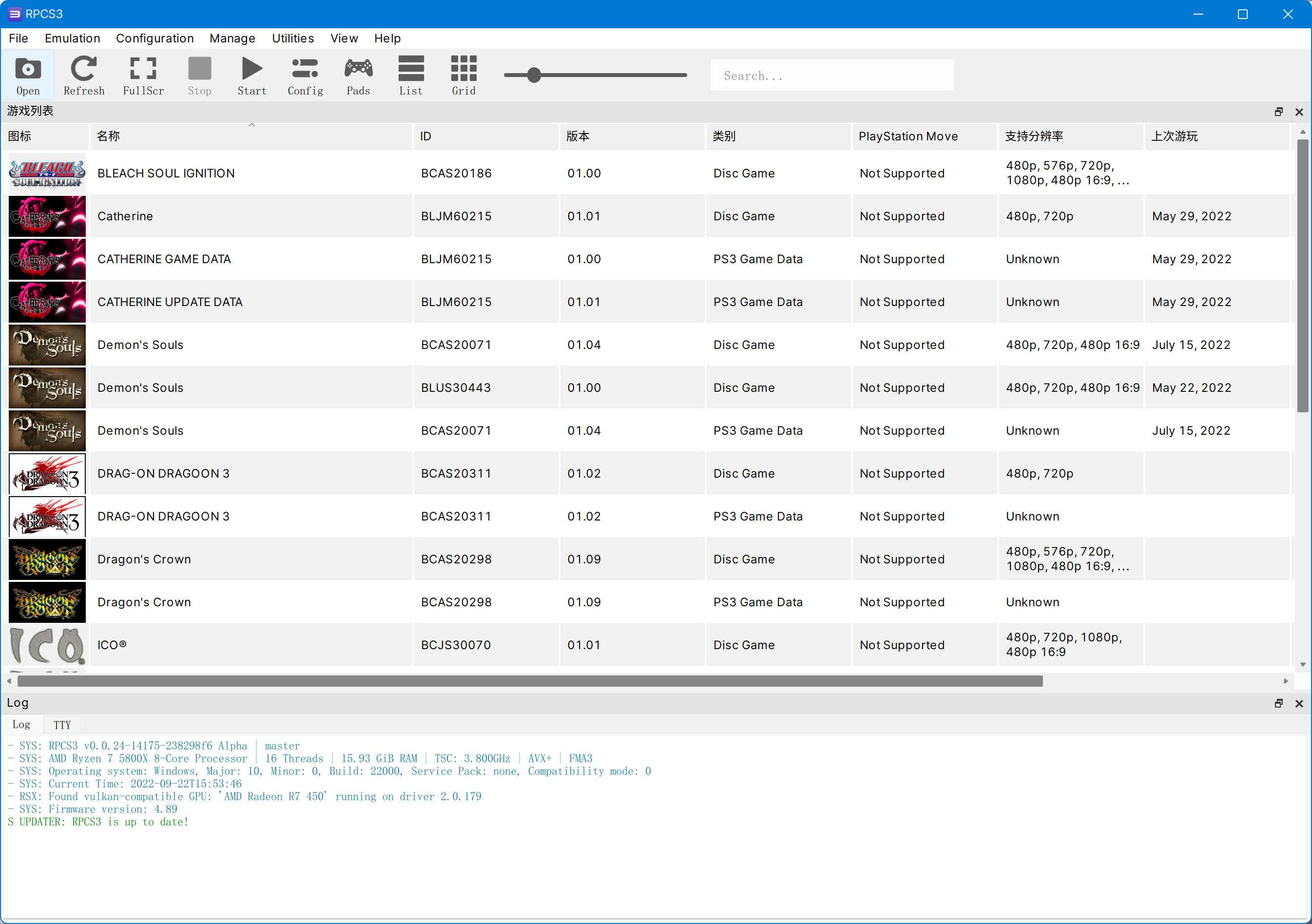
Task: Open a game file with the Open icon
Action: click(27, 74)
